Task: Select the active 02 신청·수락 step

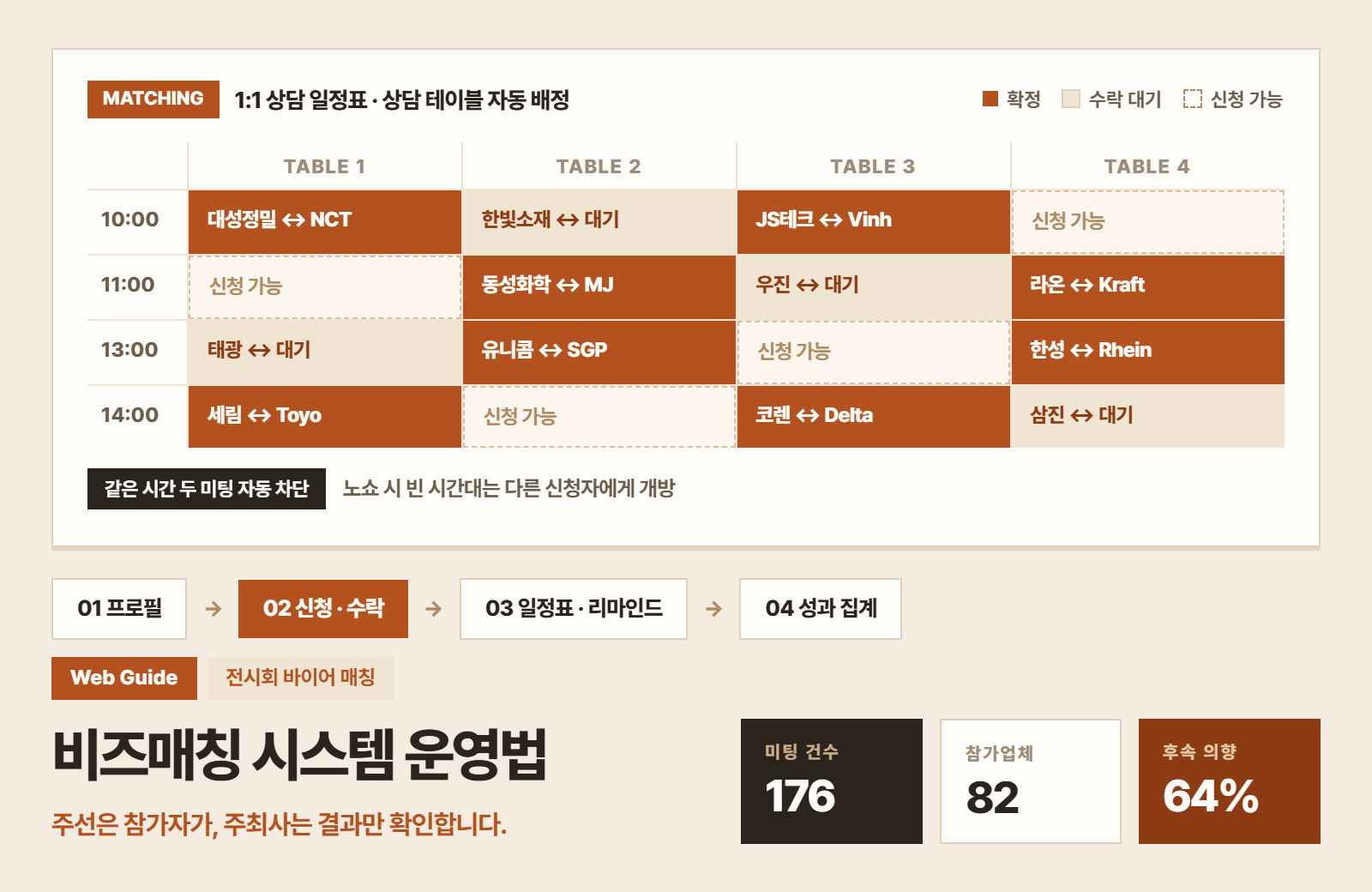Action: coord(323,609)
